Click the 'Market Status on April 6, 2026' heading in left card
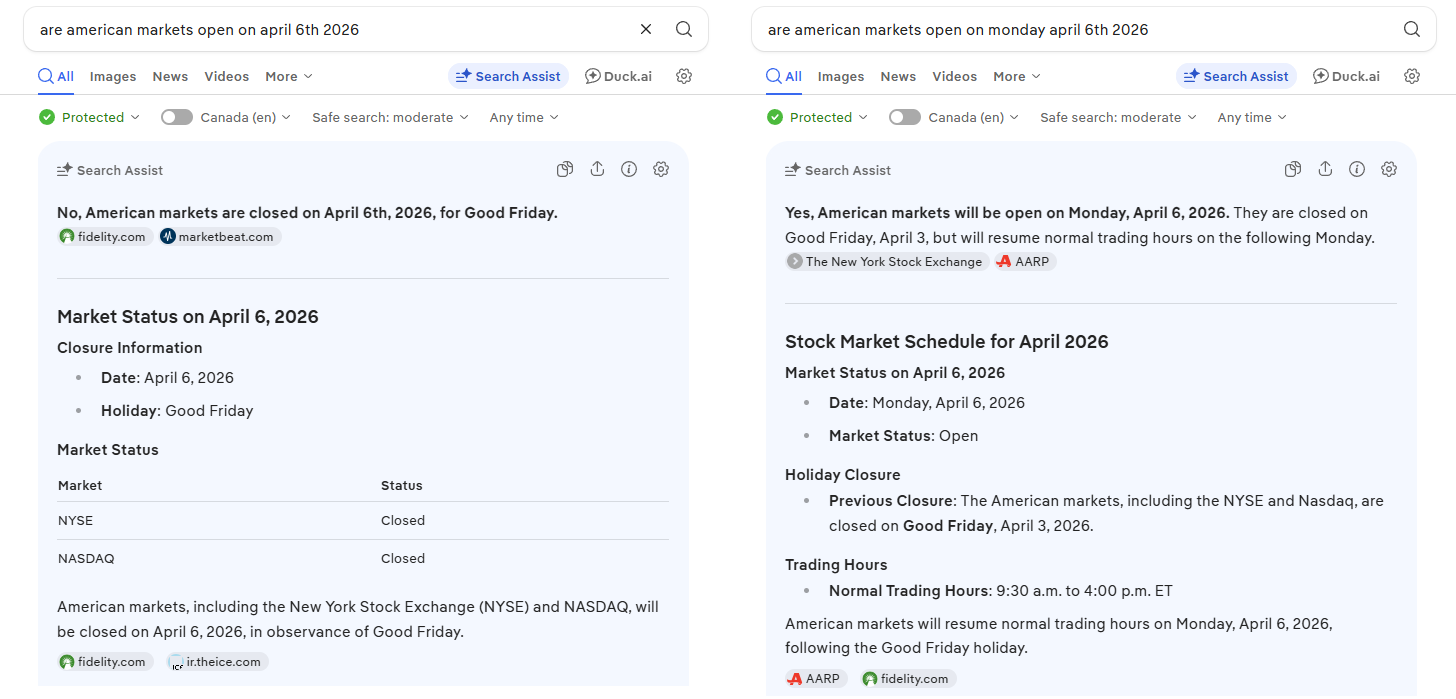 point(188,317)
